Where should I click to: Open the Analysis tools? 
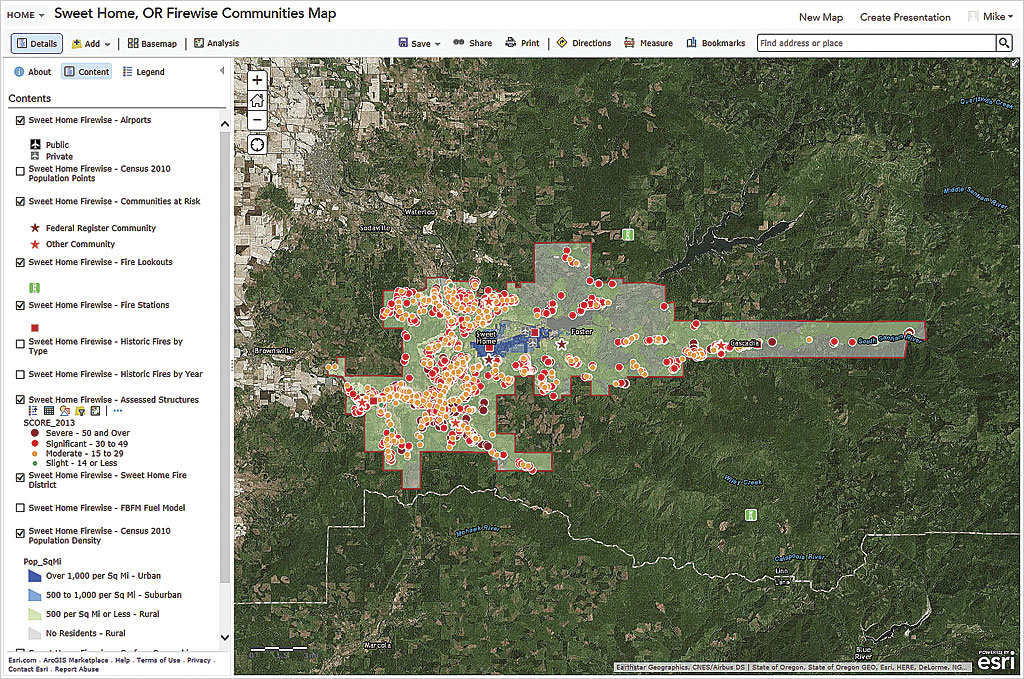(216, 43)
